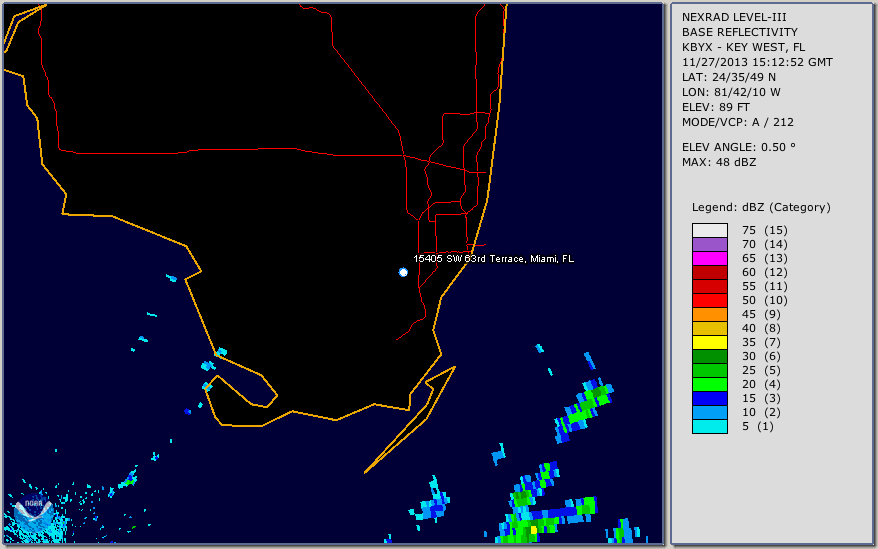Click the 'NEXRAD LEVEL-III' title text
878x549 pixels.
click(734, 17)
